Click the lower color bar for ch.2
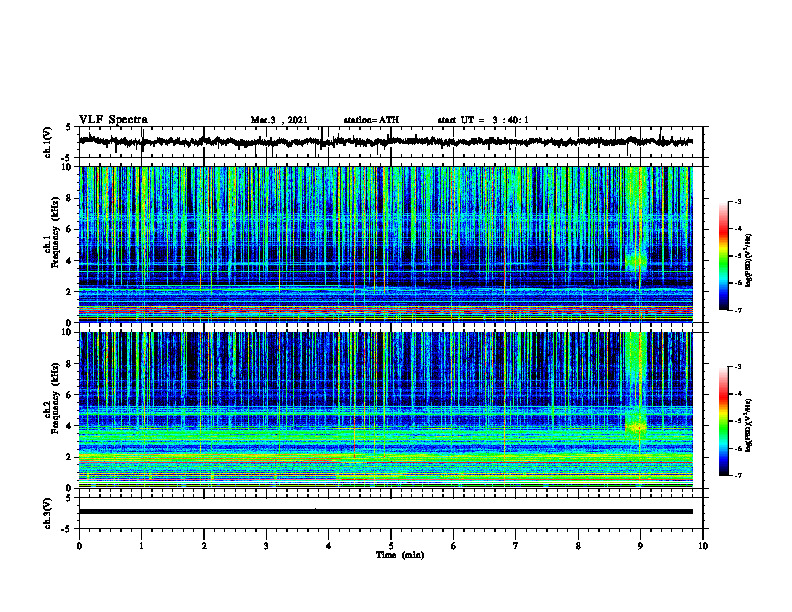 tap(723, 421)
